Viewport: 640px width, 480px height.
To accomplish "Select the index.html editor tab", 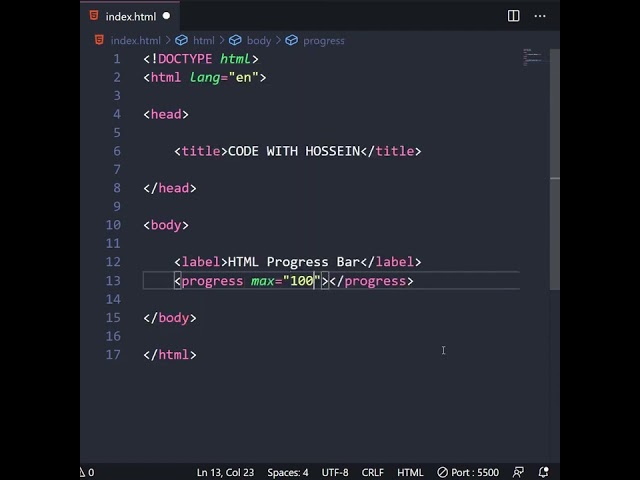I will [130, 16].
